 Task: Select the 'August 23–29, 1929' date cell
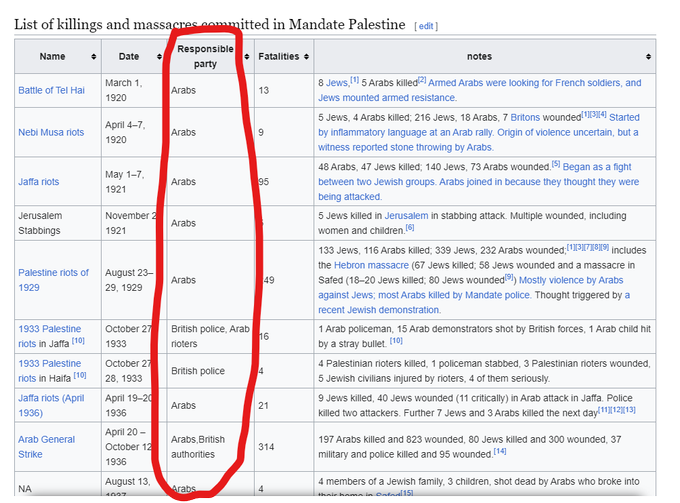[133, 280]
